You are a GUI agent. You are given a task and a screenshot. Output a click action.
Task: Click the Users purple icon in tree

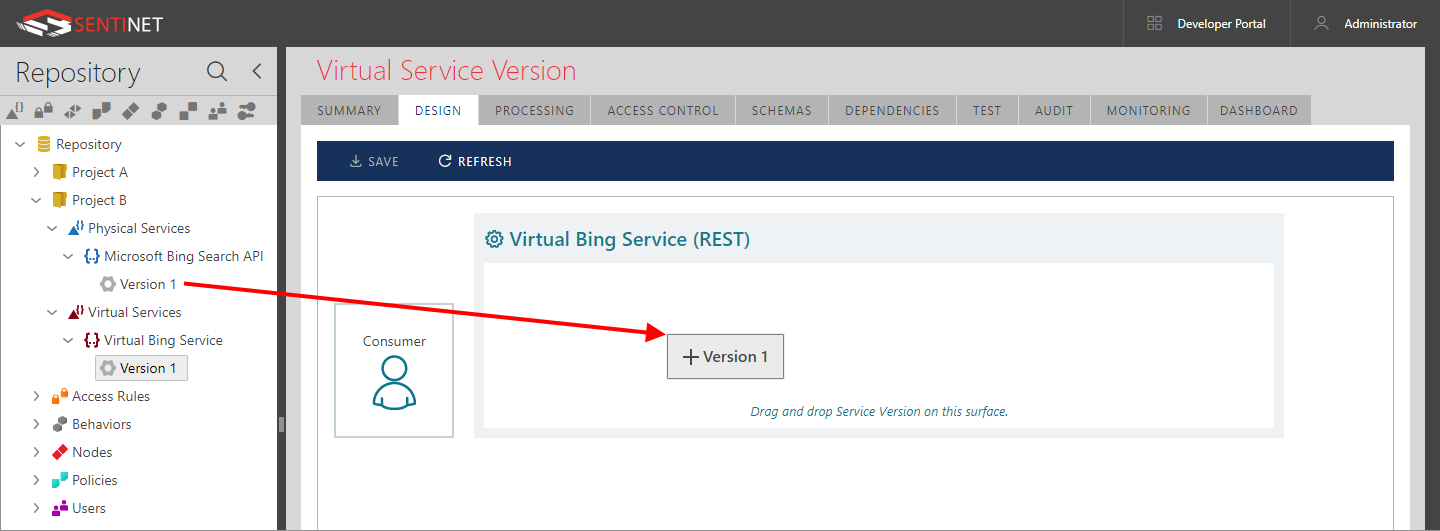pos(60,508)
